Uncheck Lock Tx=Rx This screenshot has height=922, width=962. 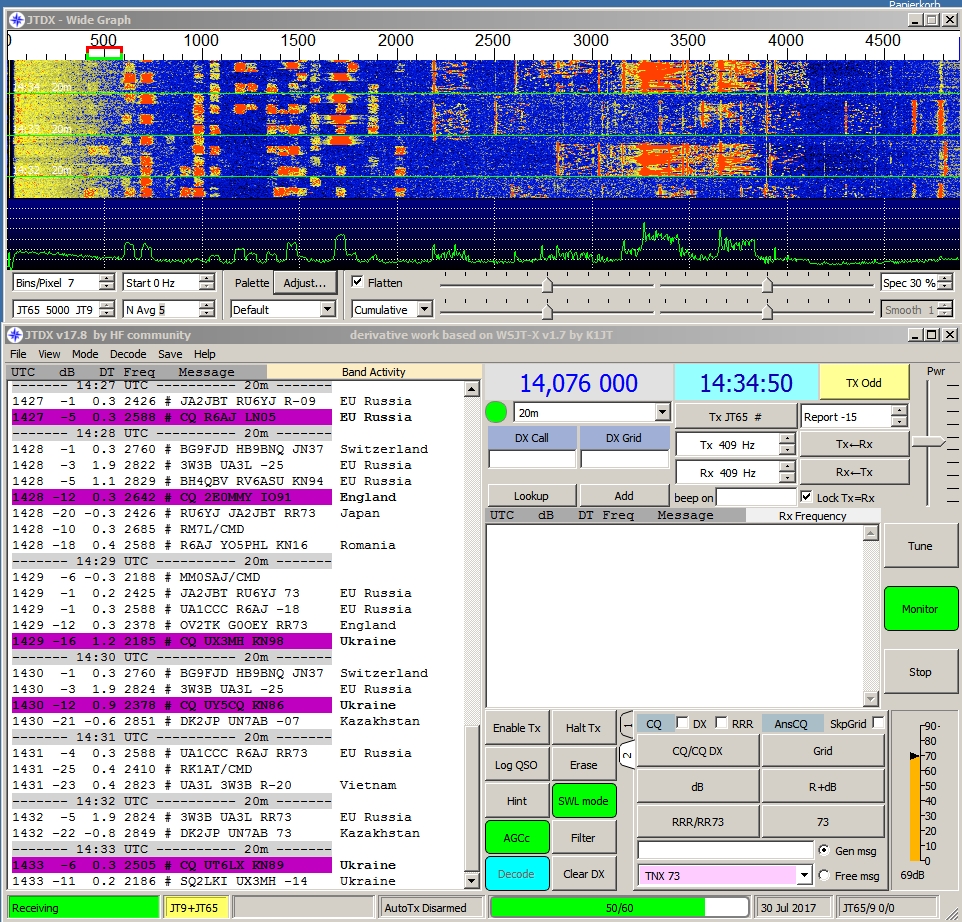806,497
